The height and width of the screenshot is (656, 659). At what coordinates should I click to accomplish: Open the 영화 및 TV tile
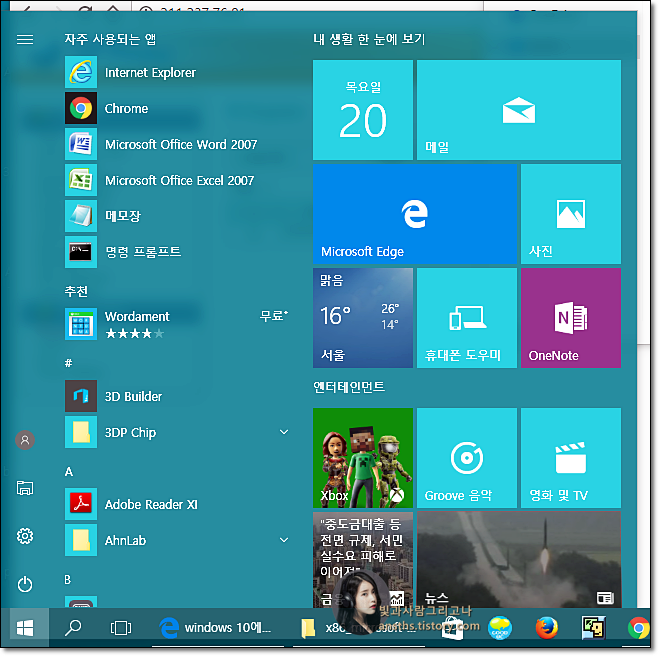pos(571,458)
